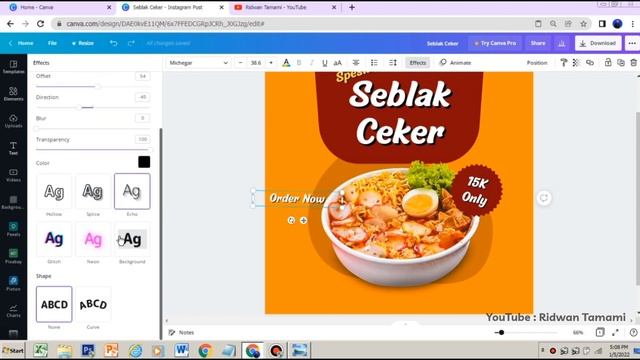This screenshot has height=360, width=640.
Task: Toggle underline formatting
Action: click(x=324, y=62)
